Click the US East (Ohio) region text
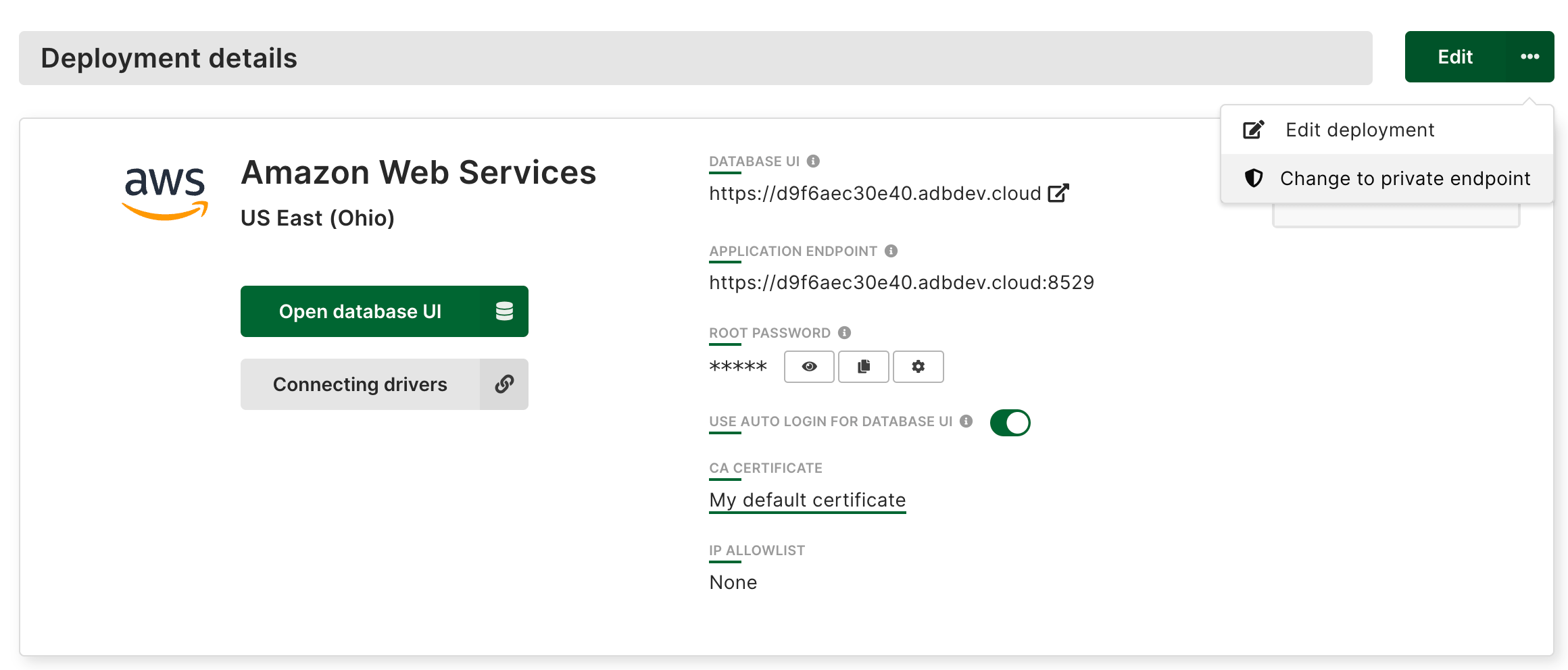The width and height of the screenshot is (1568, 670). pyautogui.click(x=318, y=218)
